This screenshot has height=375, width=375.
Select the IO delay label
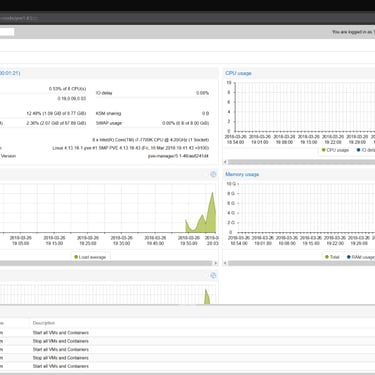click(104, 93)
